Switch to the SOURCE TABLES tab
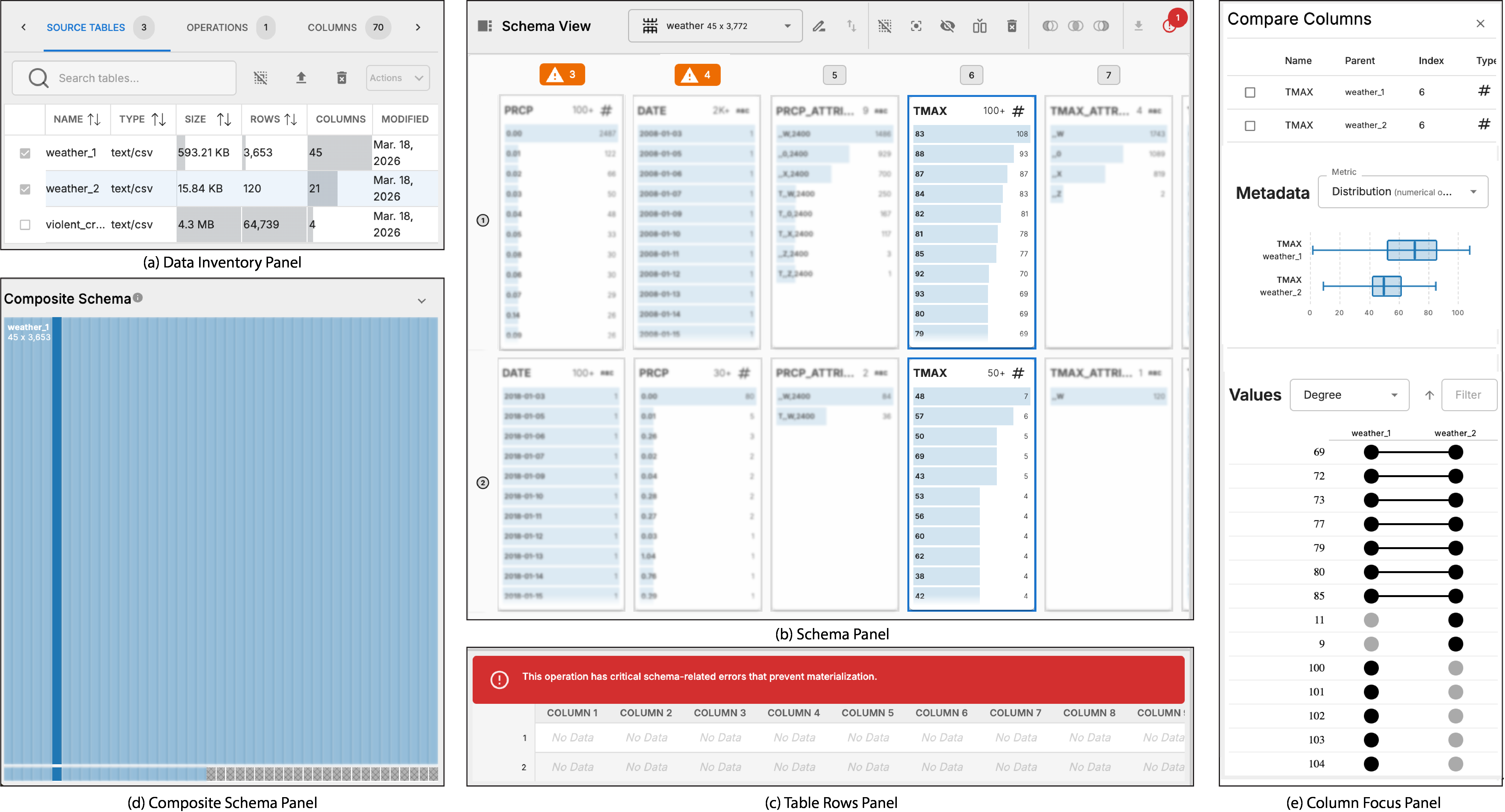Screen dimensions: 1505x812 [101, 27]
